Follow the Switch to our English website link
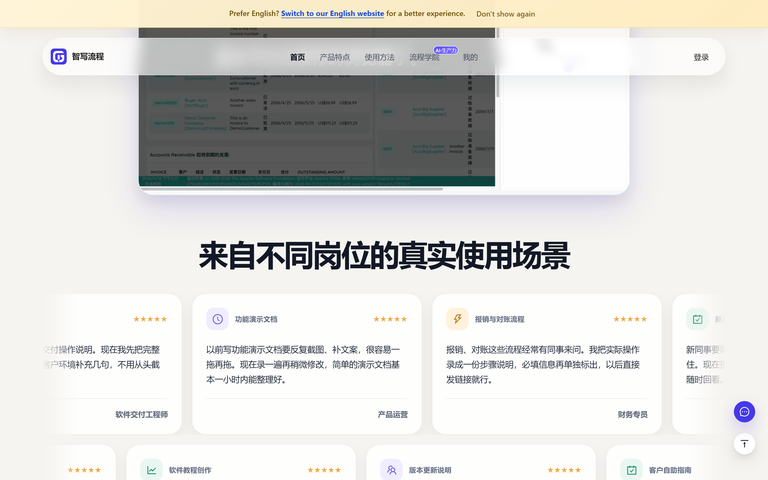768x480 pixels. pos(333,14)
